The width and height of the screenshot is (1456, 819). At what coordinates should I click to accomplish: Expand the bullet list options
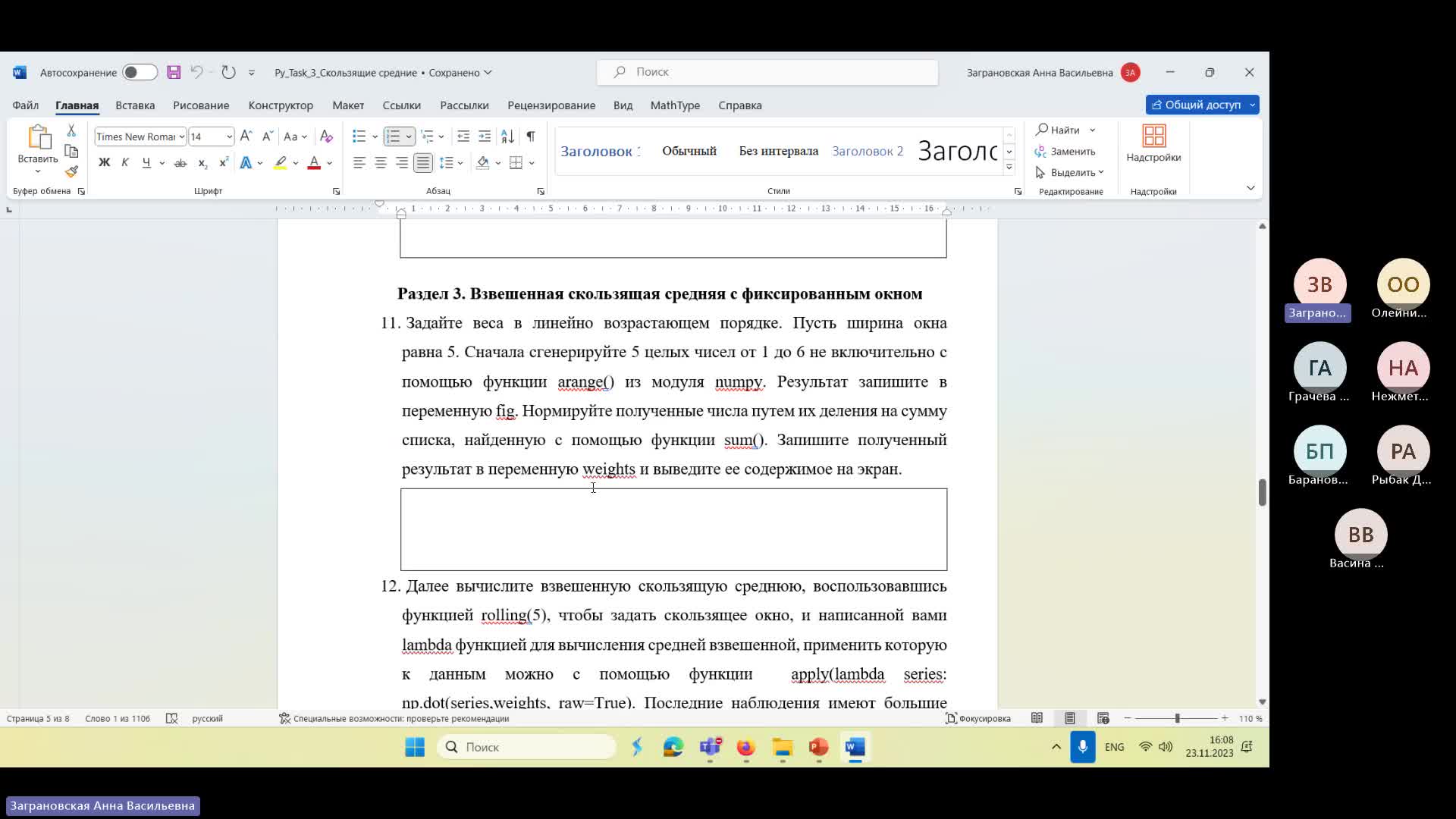375,136
